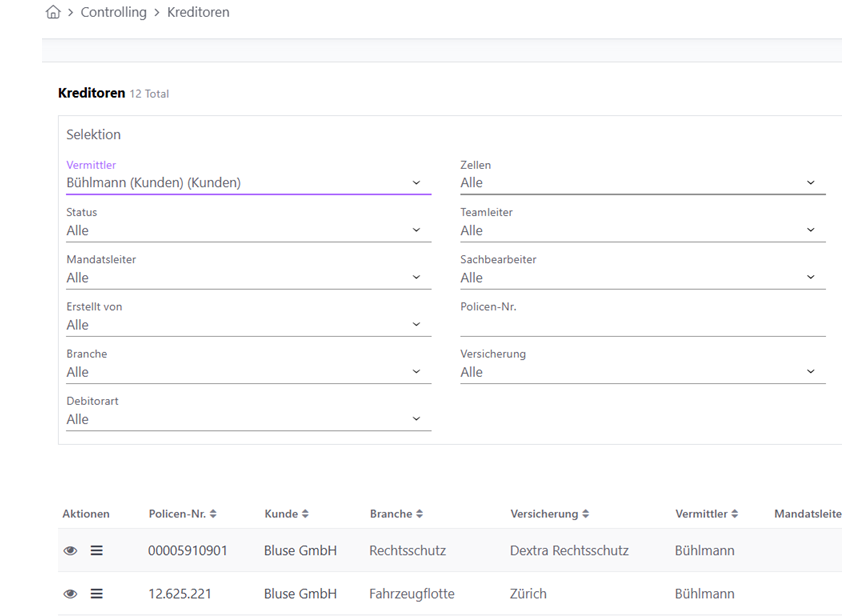Open the Zellen dropdown
The image size is (862, 616).
pos(642,183)
